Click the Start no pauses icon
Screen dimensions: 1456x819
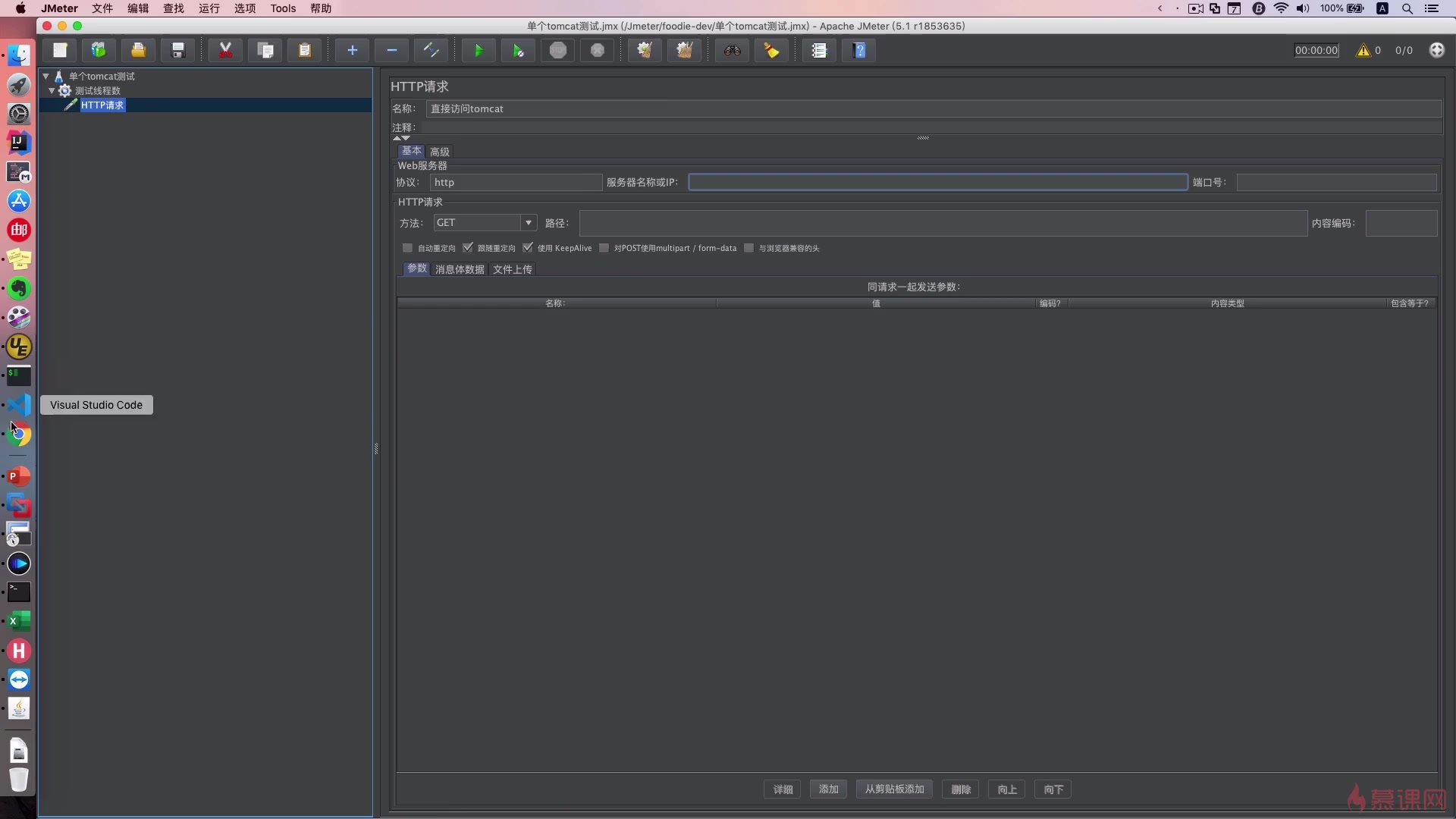pos(518,51)
